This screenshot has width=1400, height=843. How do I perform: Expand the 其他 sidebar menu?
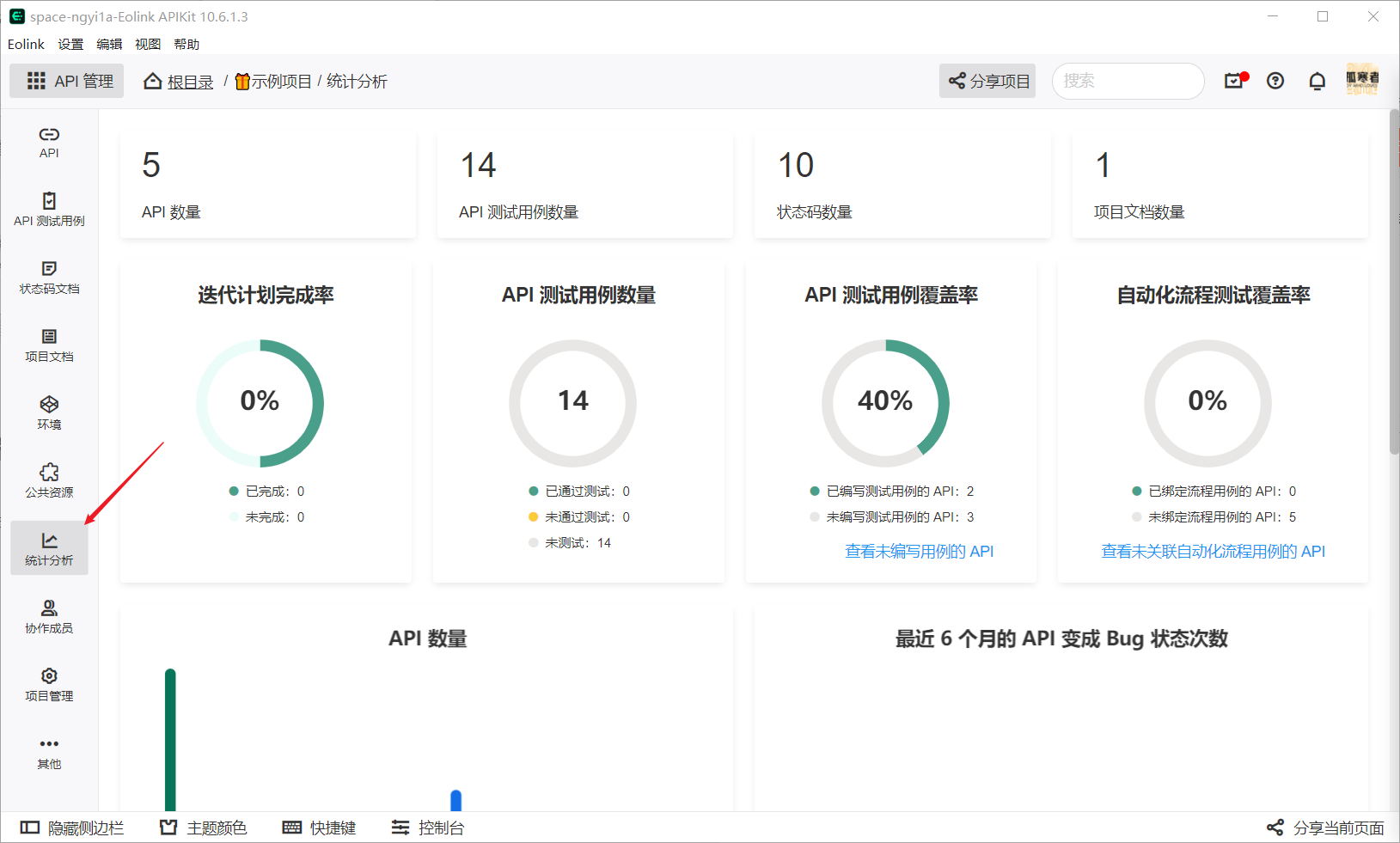click(x=49, y=752)
